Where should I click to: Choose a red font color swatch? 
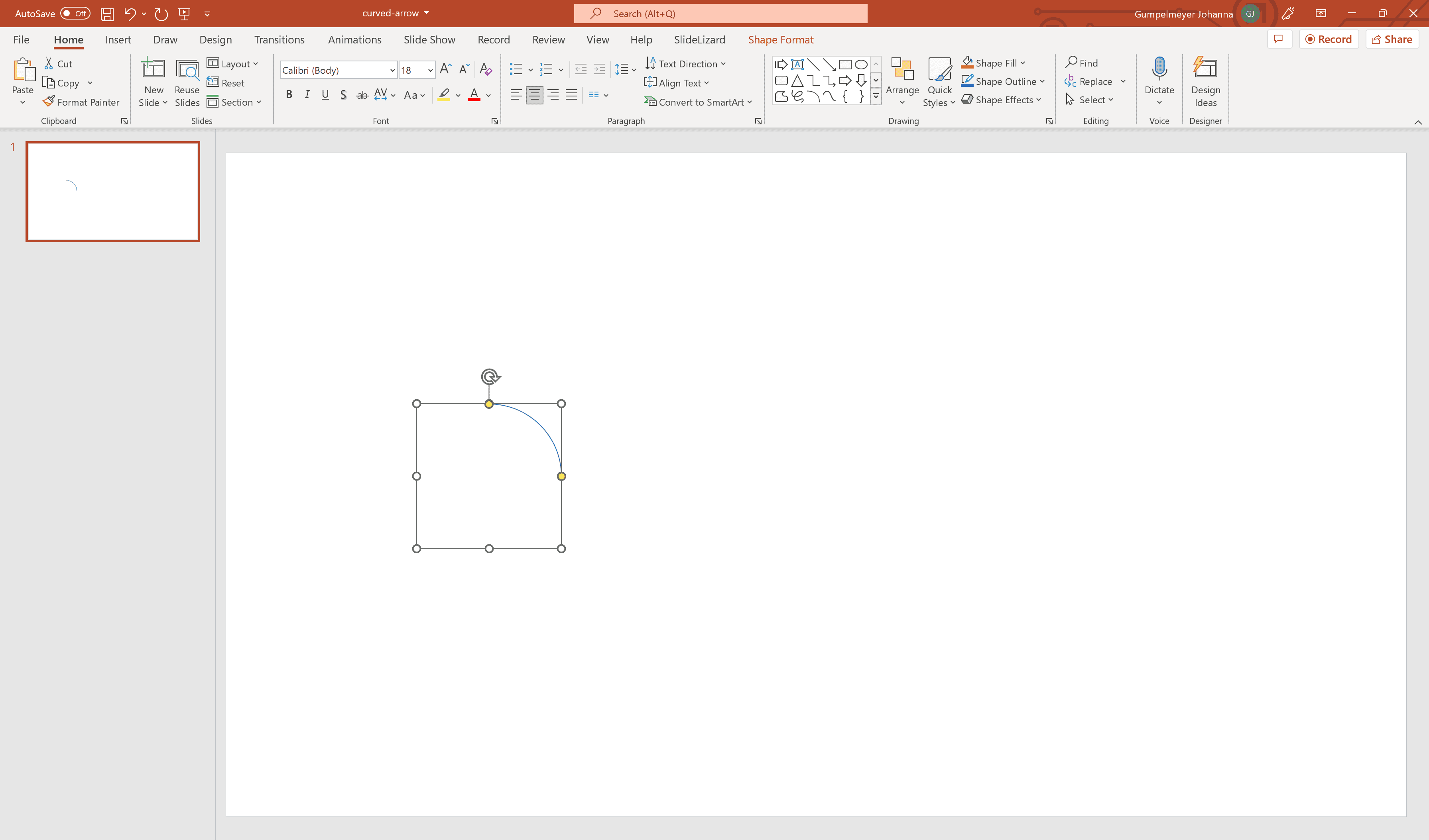tap(474, 94)
